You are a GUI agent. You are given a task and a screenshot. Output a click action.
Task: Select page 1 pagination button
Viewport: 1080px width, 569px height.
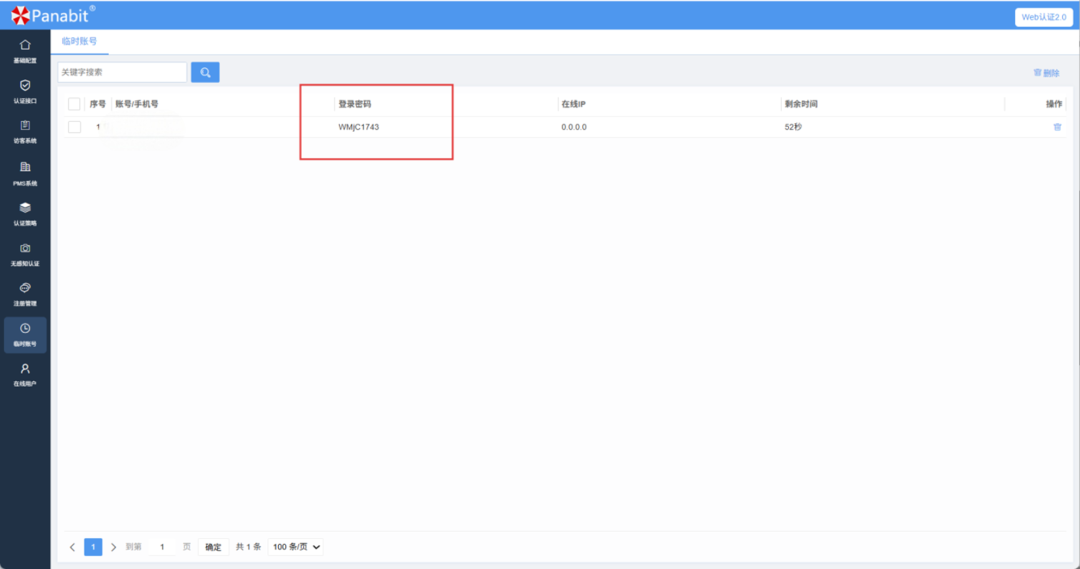pos(93,547)
